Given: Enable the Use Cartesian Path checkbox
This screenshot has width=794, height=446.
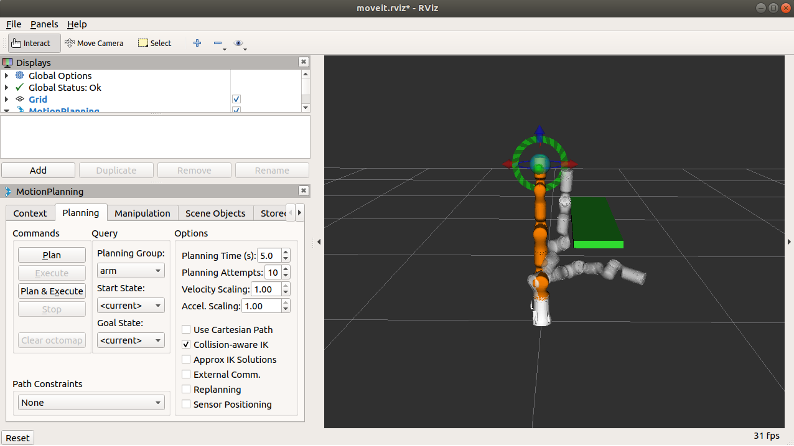Looking at the screenshot, I should click(186, 329).
